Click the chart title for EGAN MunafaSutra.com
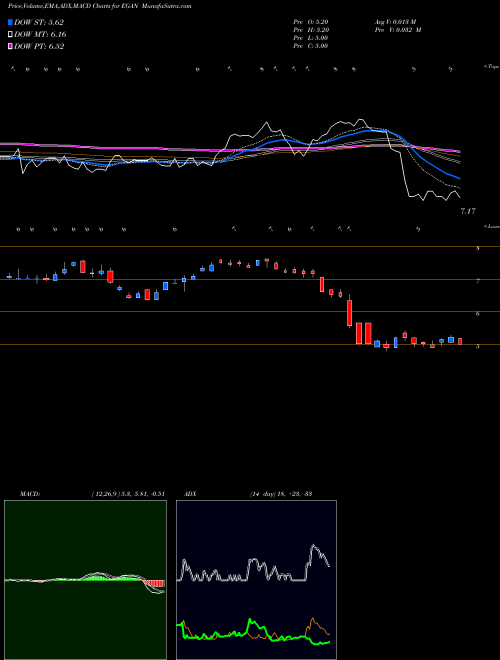 click(x=100, y=6)
